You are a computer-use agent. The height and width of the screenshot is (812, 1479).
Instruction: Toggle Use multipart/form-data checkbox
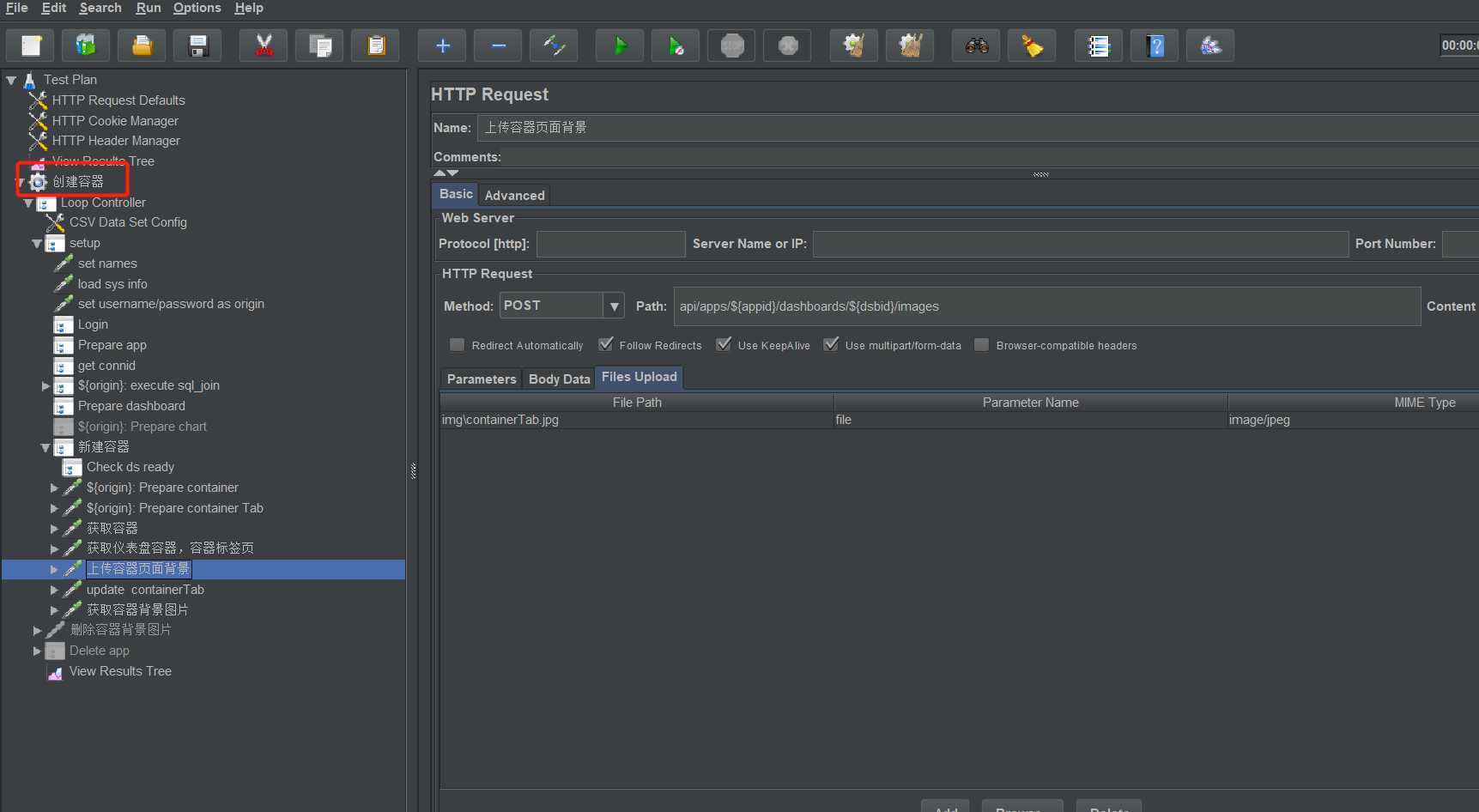[x=831, y=345]
